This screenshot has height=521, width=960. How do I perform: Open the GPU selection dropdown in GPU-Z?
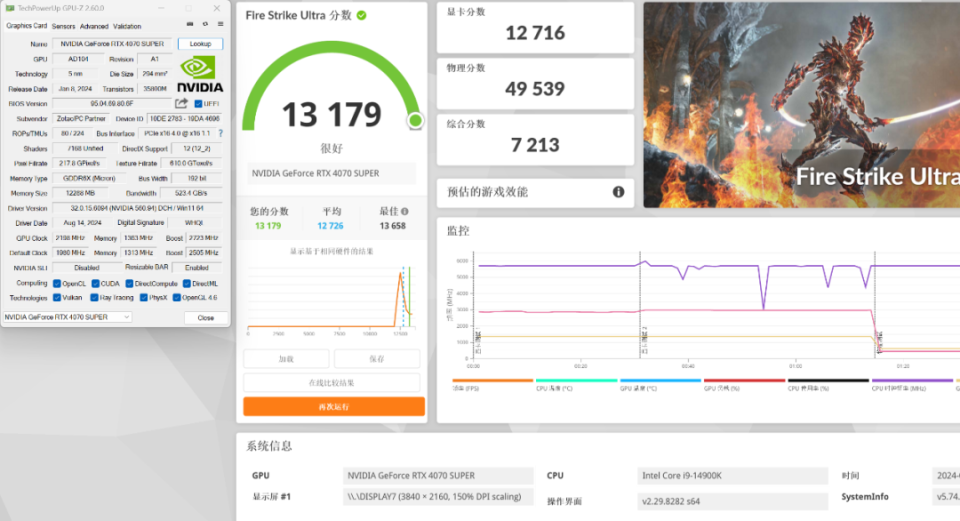pyautogui.click(x=67, y=317)
